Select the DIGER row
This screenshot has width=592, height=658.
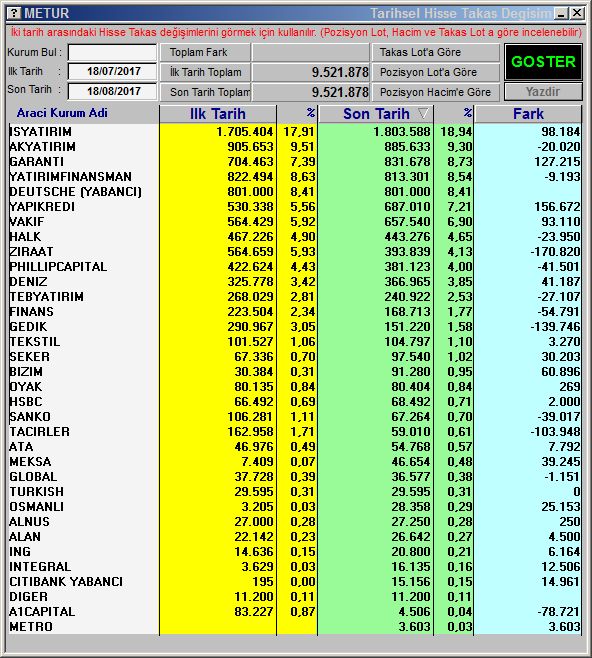(x=295, y=597)
